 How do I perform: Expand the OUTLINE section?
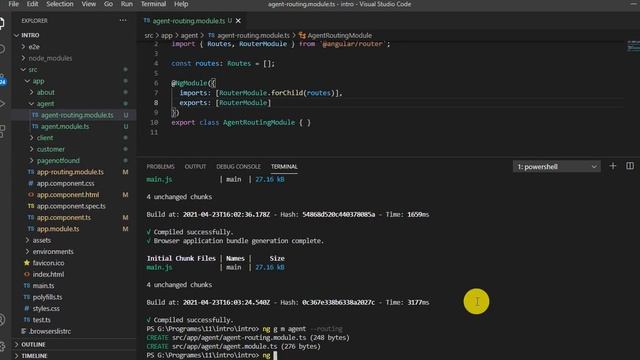coord(33,345)
